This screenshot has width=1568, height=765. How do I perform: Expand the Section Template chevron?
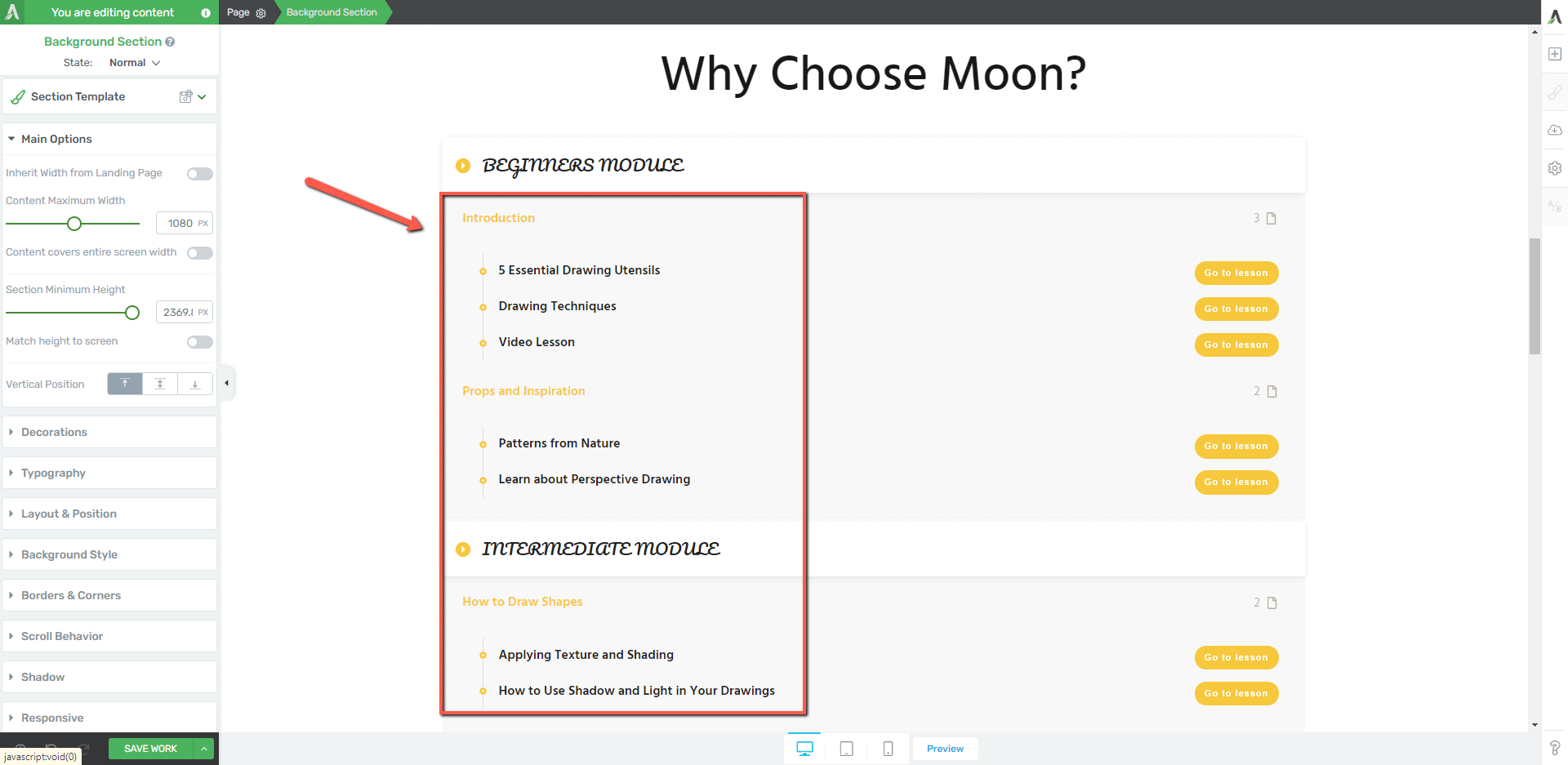pos(202,96)
